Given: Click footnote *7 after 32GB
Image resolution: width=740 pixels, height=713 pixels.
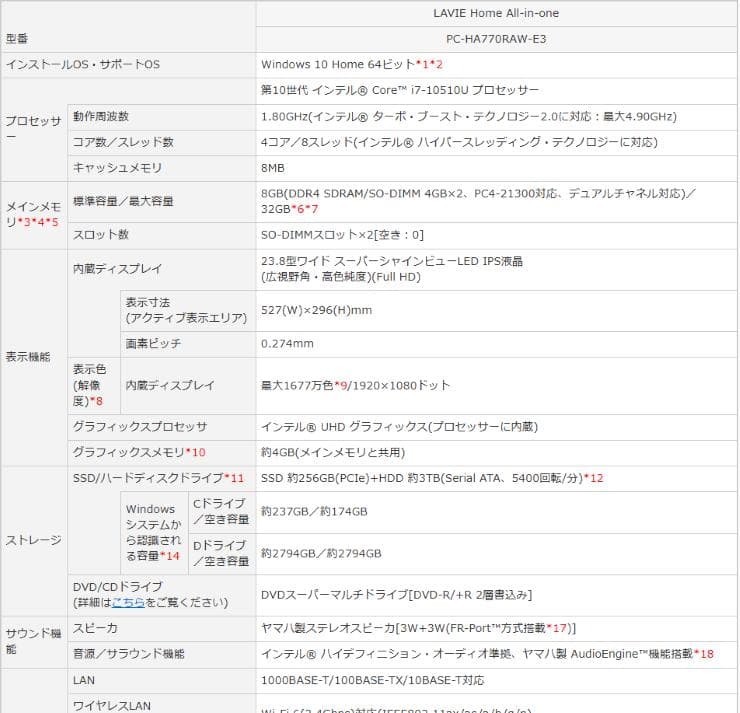Looking at the screenshot, I should pos(311,209).
